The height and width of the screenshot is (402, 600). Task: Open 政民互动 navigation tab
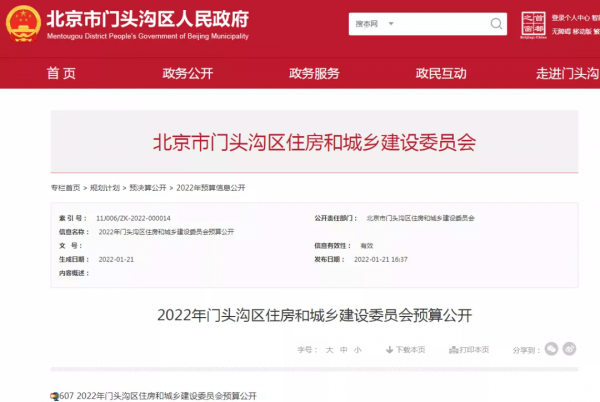pos(441,73)
